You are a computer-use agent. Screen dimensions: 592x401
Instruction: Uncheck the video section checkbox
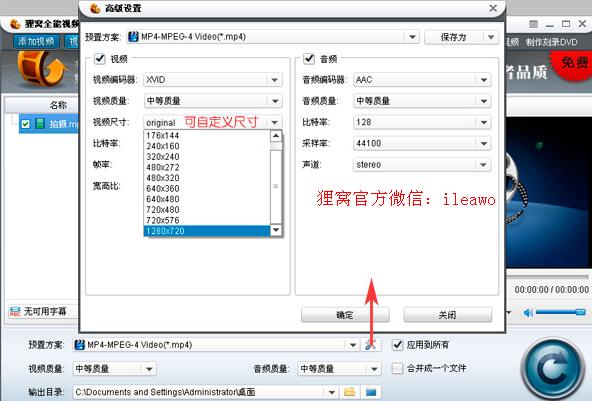[x=100, y=59]
